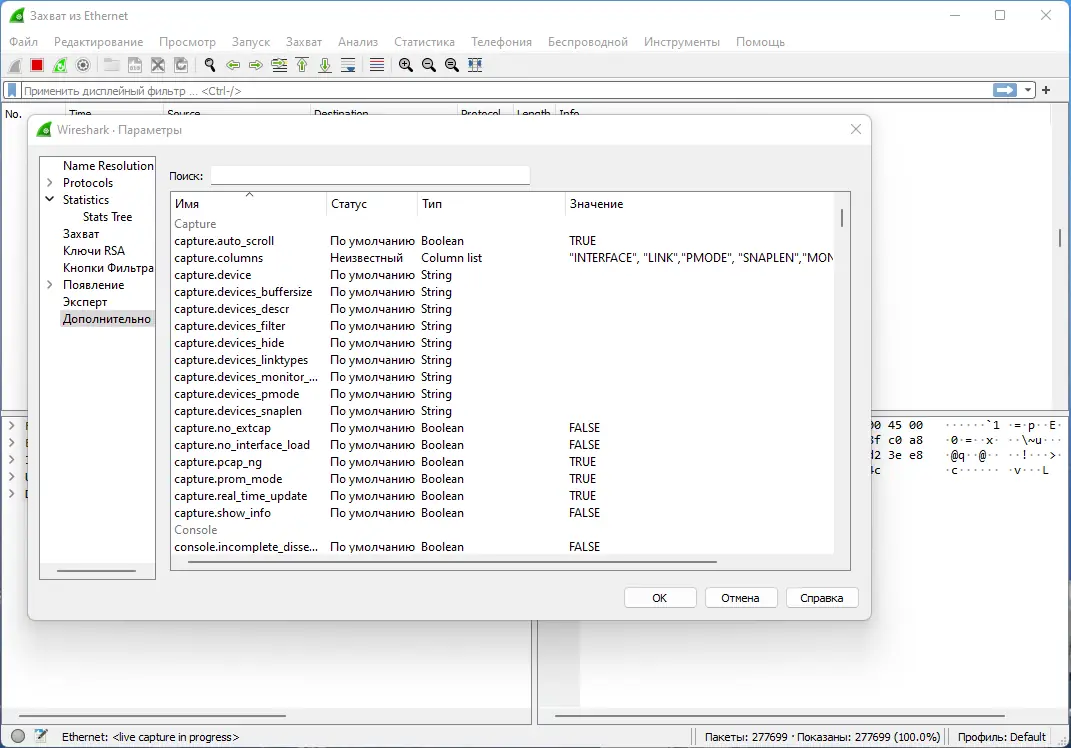Image resolution: width=1071 pixels, height=748 pixels.
Task: Open the Файл menu
Action: [23, 42]
